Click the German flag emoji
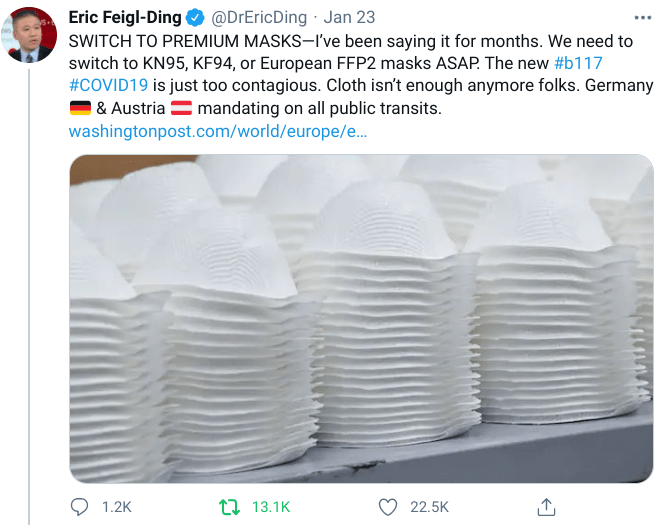666x525 pixels. pyautogui.click(x=81, y=109)
